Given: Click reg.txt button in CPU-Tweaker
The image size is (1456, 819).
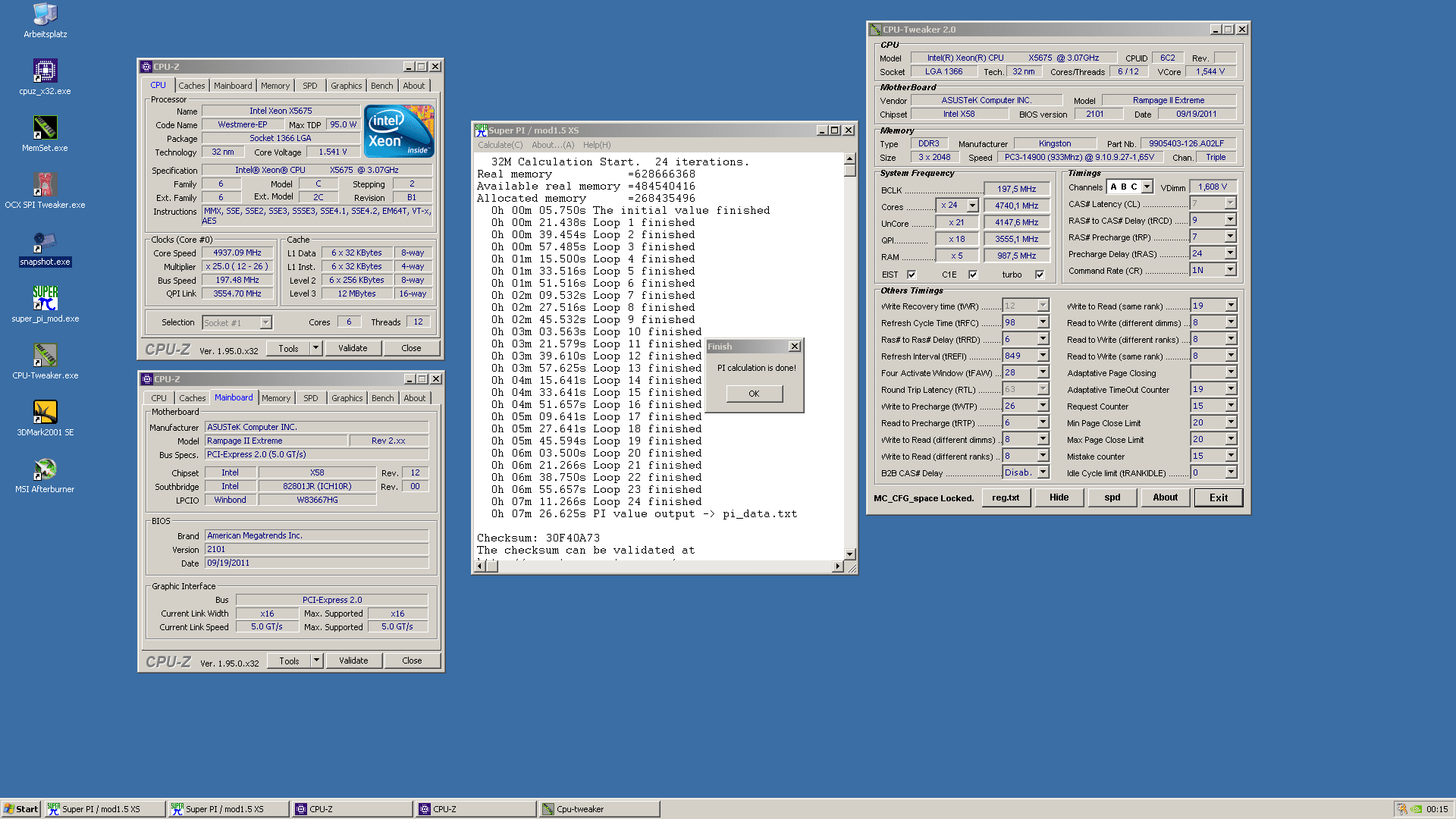Looking at the screenshot, I should pyautogui.click(x=1006, y=497).
